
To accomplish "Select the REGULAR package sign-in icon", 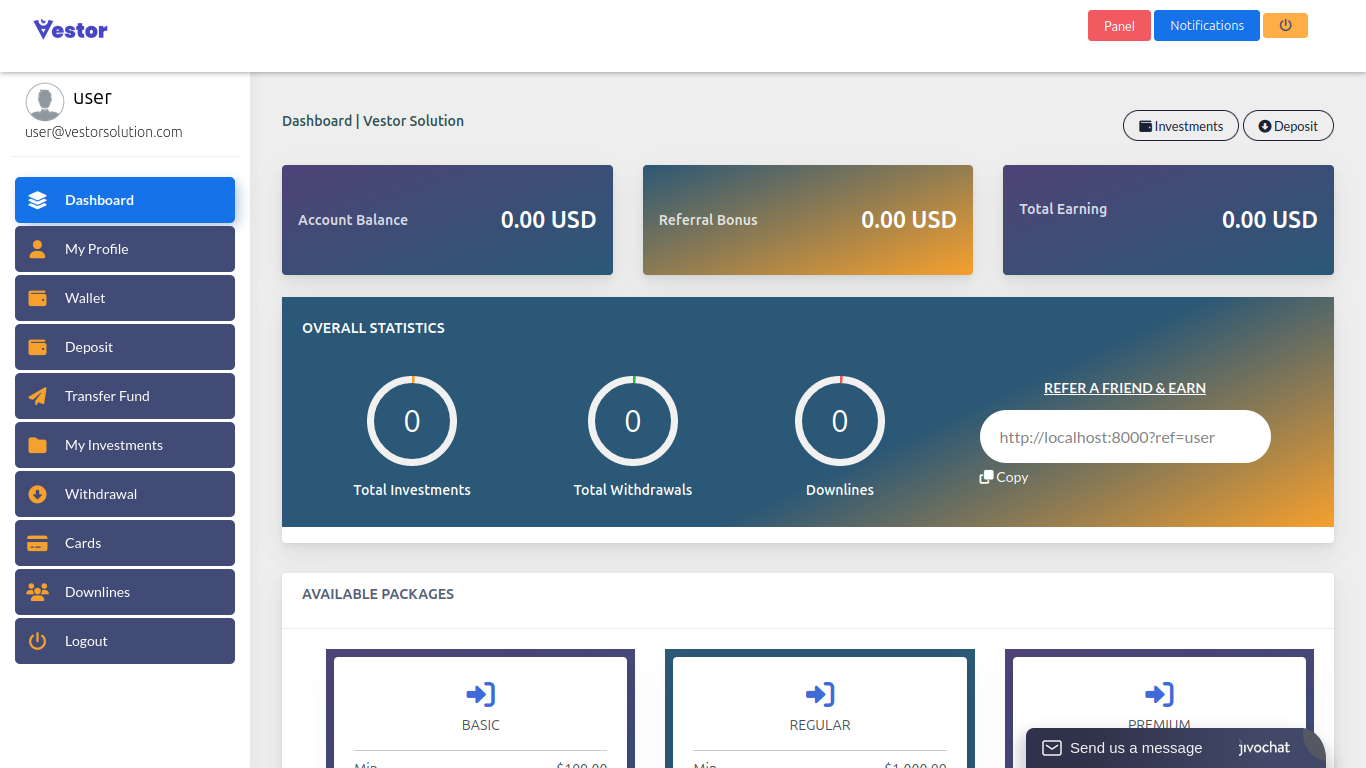I will [820, 694].
